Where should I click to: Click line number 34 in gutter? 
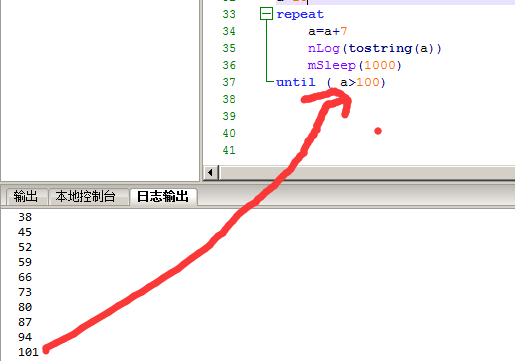click(x=229, y=31)
